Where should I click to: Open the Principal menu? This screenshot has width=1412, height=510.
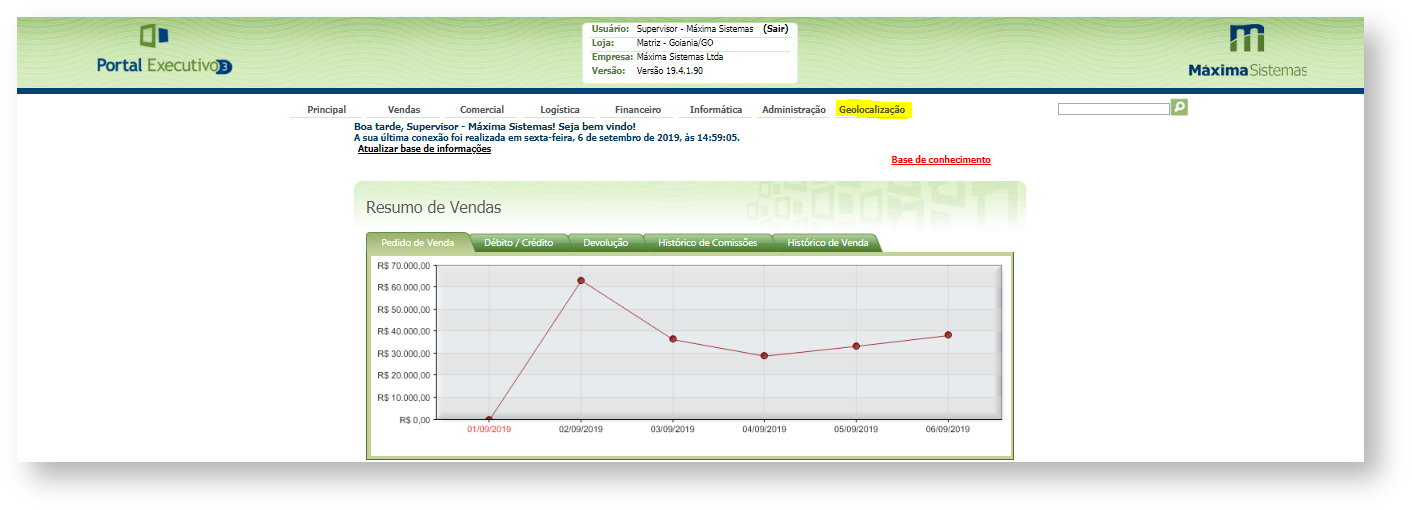pyautogui.click(x=327, y=110)
